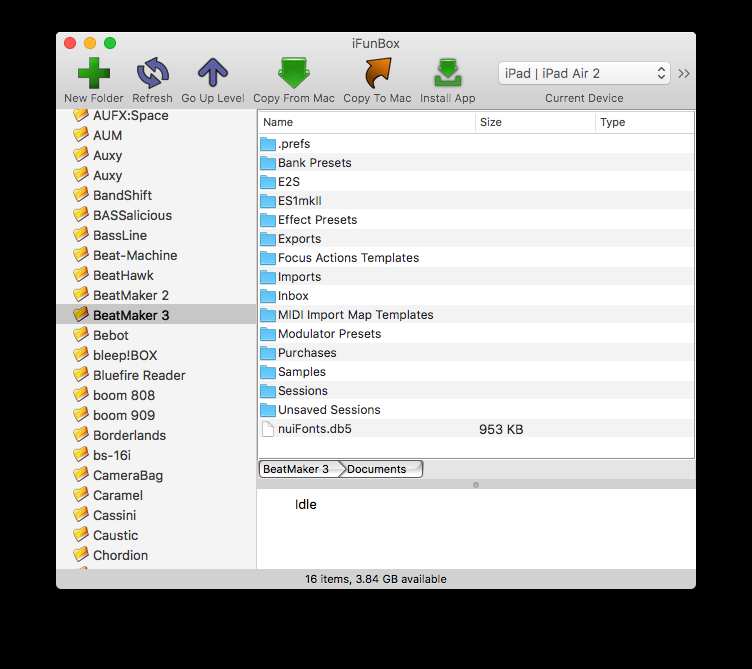The width and height of the screenshot is (752, 669).
Task: Select BeatMaker 3 in the sidebar
Action: (156, 315)
